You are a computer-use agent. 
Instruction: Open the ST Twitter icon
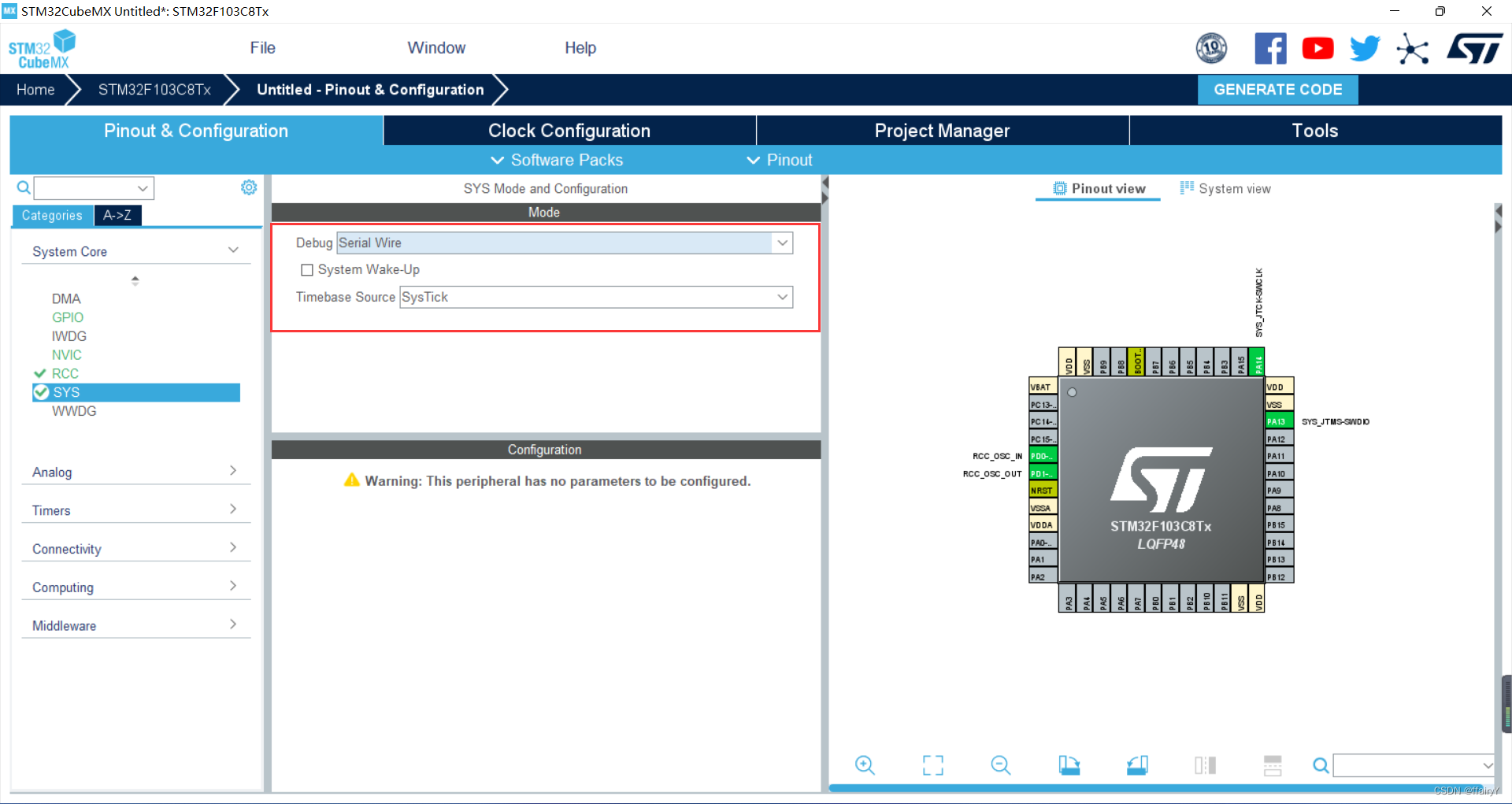(1365, 49)
